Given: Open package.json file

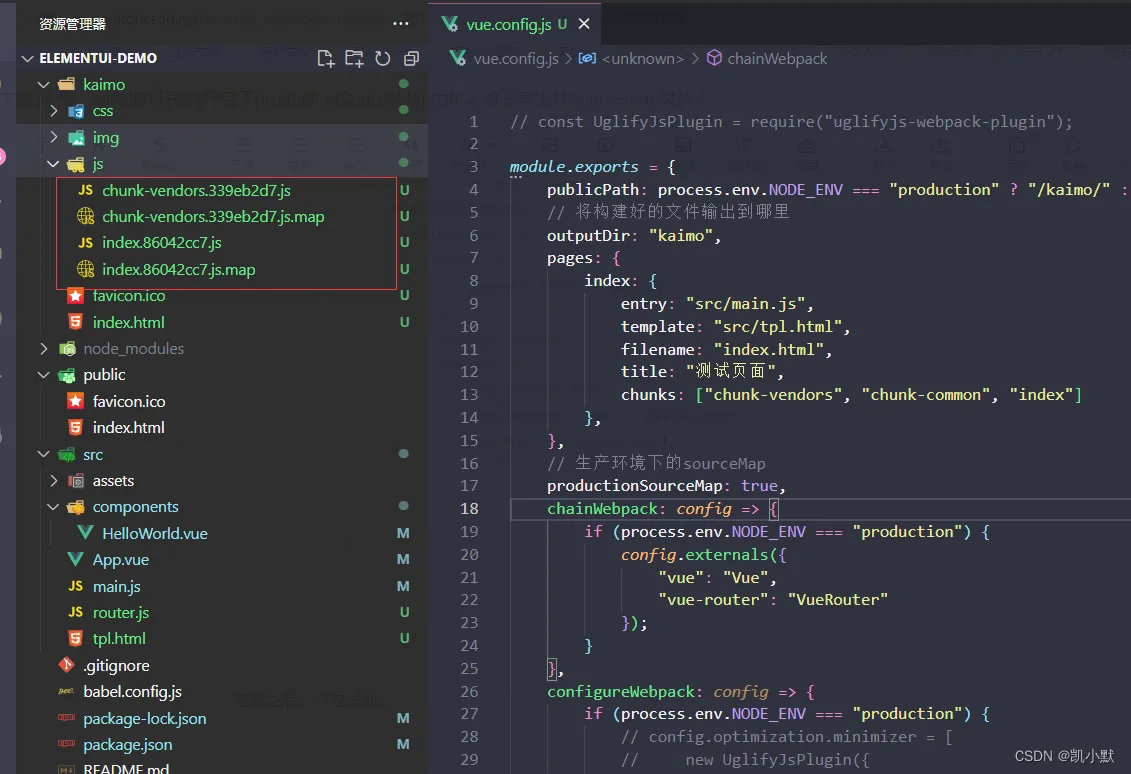Looking at the screenshot, I should pos(127,745).
